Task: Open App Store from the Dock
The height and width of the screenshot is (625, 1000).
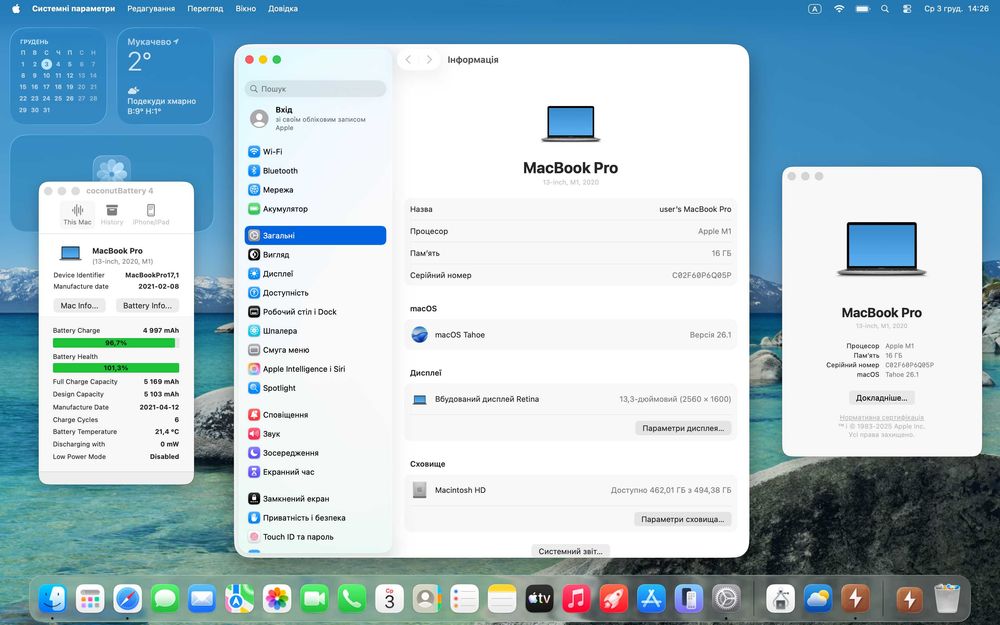Action: [x=651, y=599]
